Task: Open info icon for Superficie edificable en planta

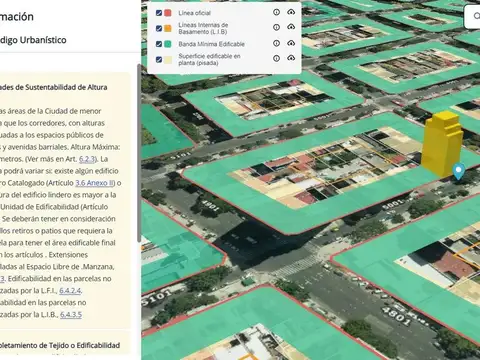Action: (x=276, y=58)
